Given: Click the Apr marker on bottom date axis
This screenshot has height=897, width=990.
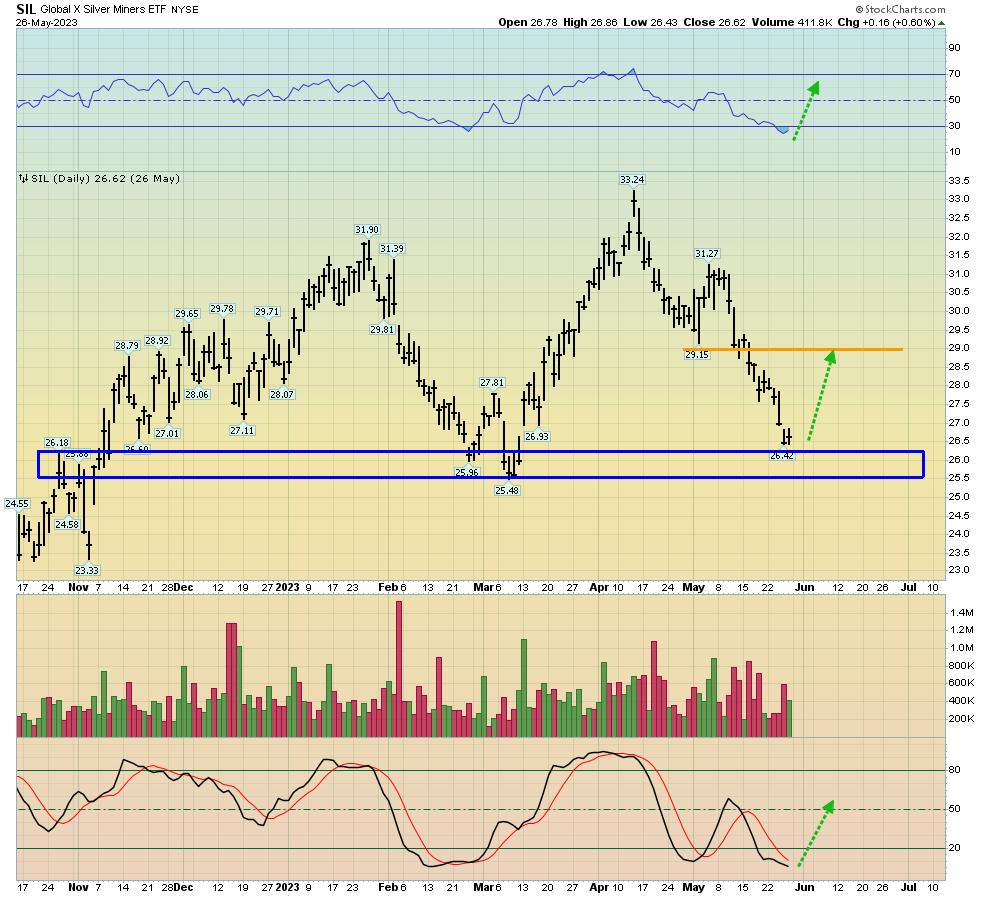Looking at the screenshot, I should (x=598, y=887).
